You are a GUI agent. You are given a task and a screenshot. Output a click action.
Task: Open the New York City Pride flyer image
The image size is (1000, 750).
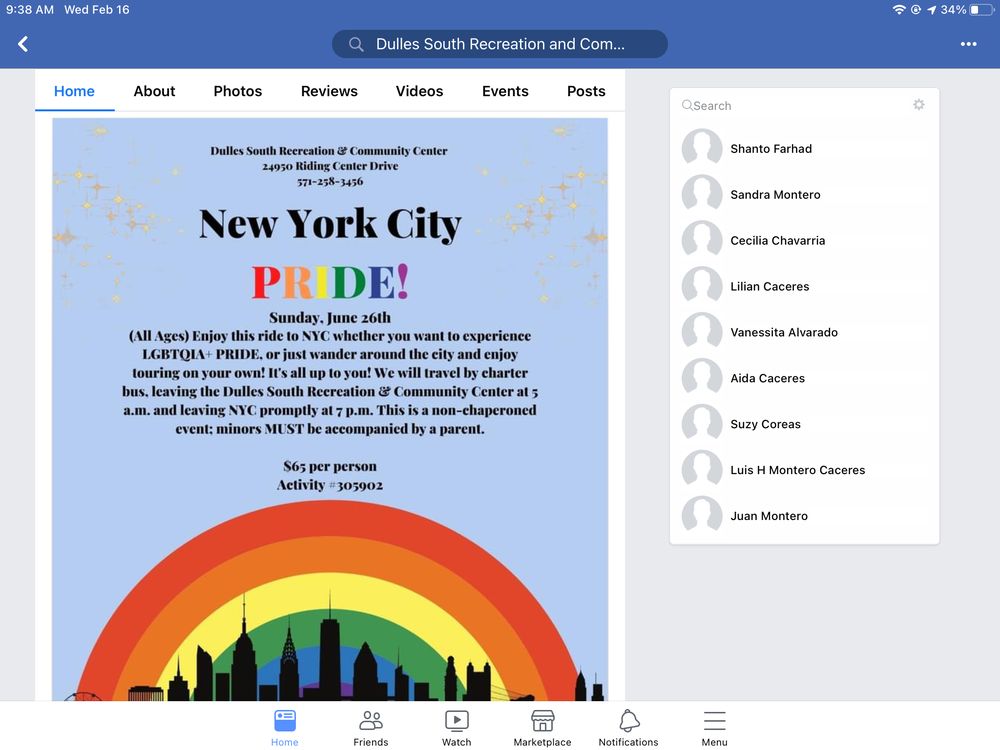330,409
